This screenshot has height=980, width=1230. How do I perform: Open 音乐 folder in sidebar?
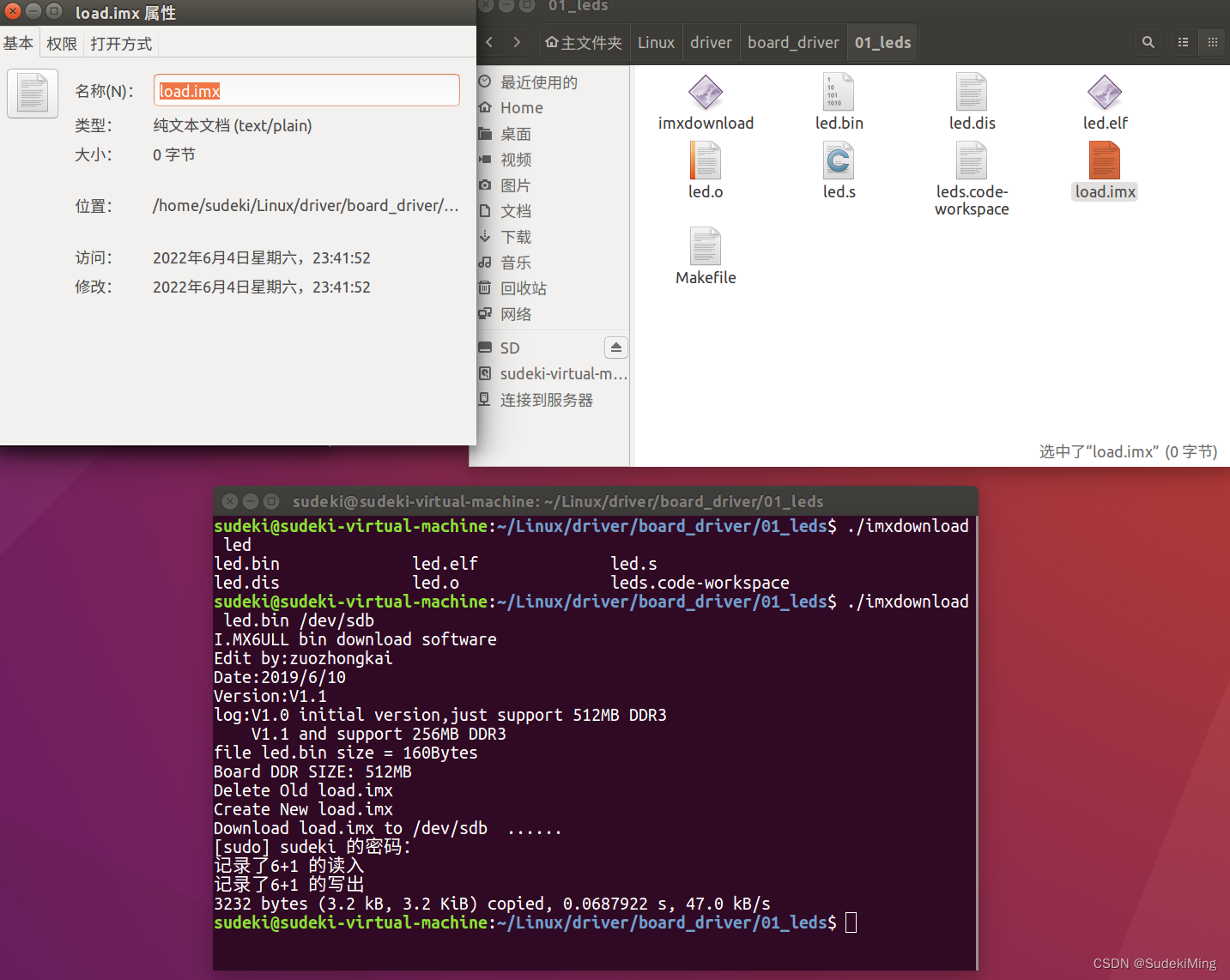coord(516,263)
